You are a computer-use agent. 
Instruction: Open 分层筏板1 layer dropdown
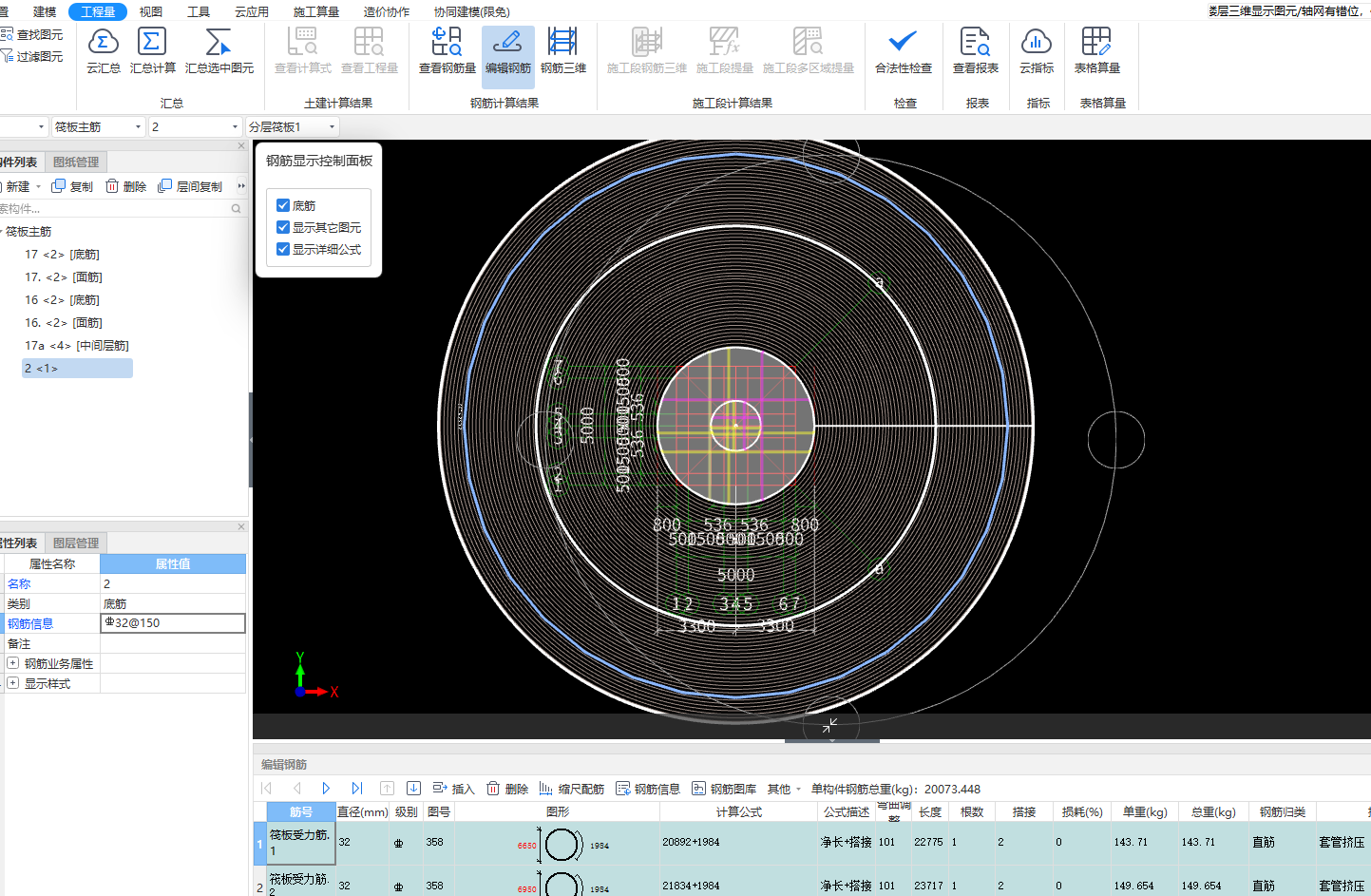(x=292, y=126)
